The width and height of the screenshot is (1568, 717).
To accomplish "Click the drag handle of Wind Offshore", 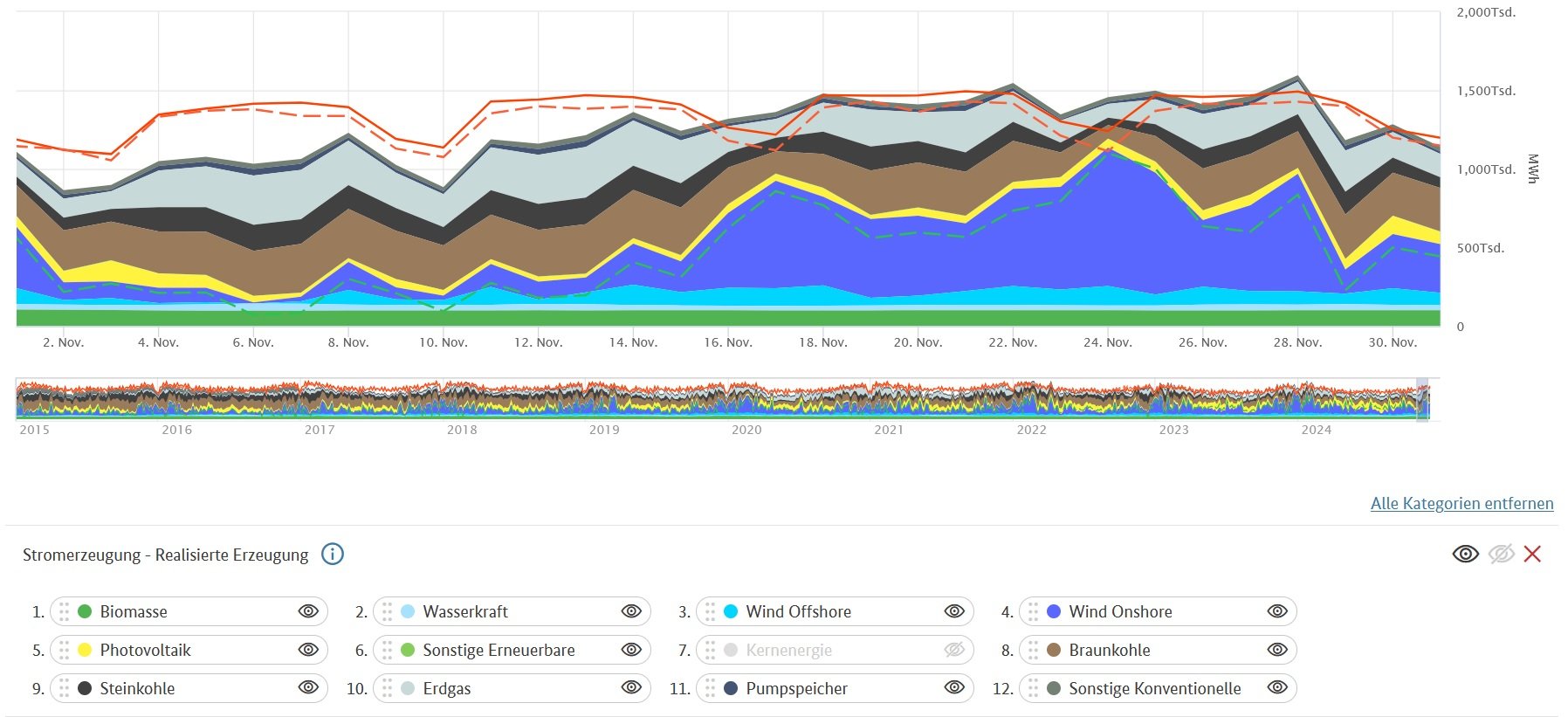I will (710, 611).
